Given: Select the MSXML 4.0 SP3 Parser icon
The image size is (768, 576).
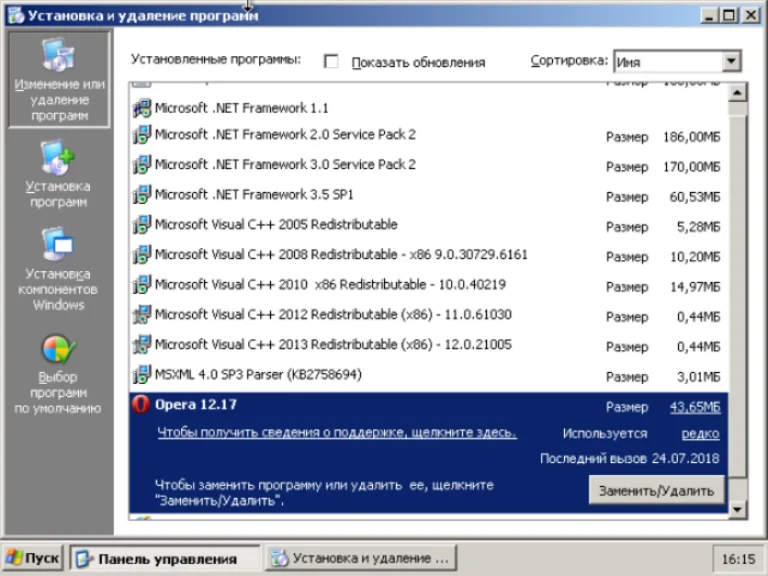Looking at the screenshot, I should coord(142,375).
